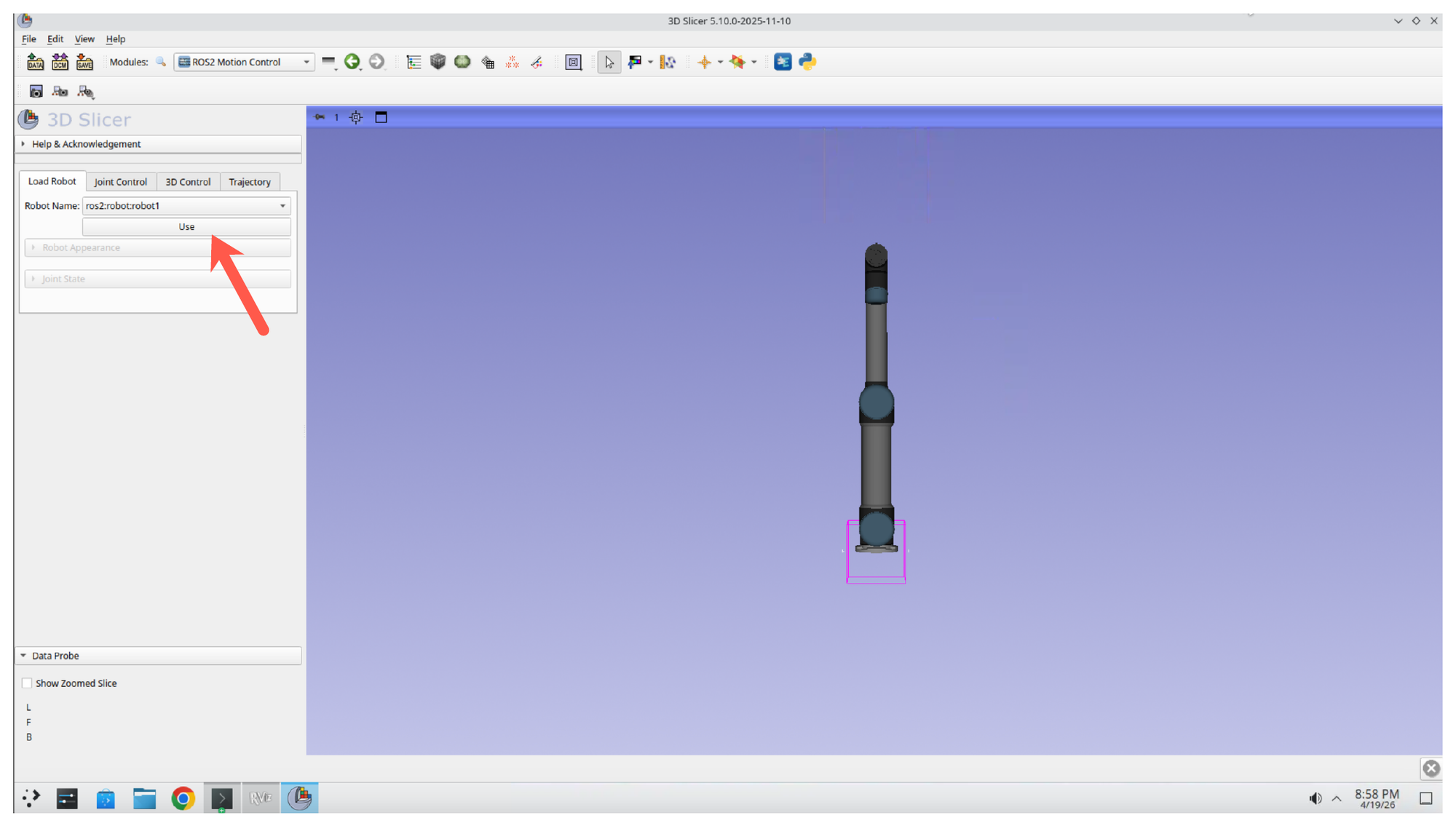Pin the 3D view controls

coord(320,116)
